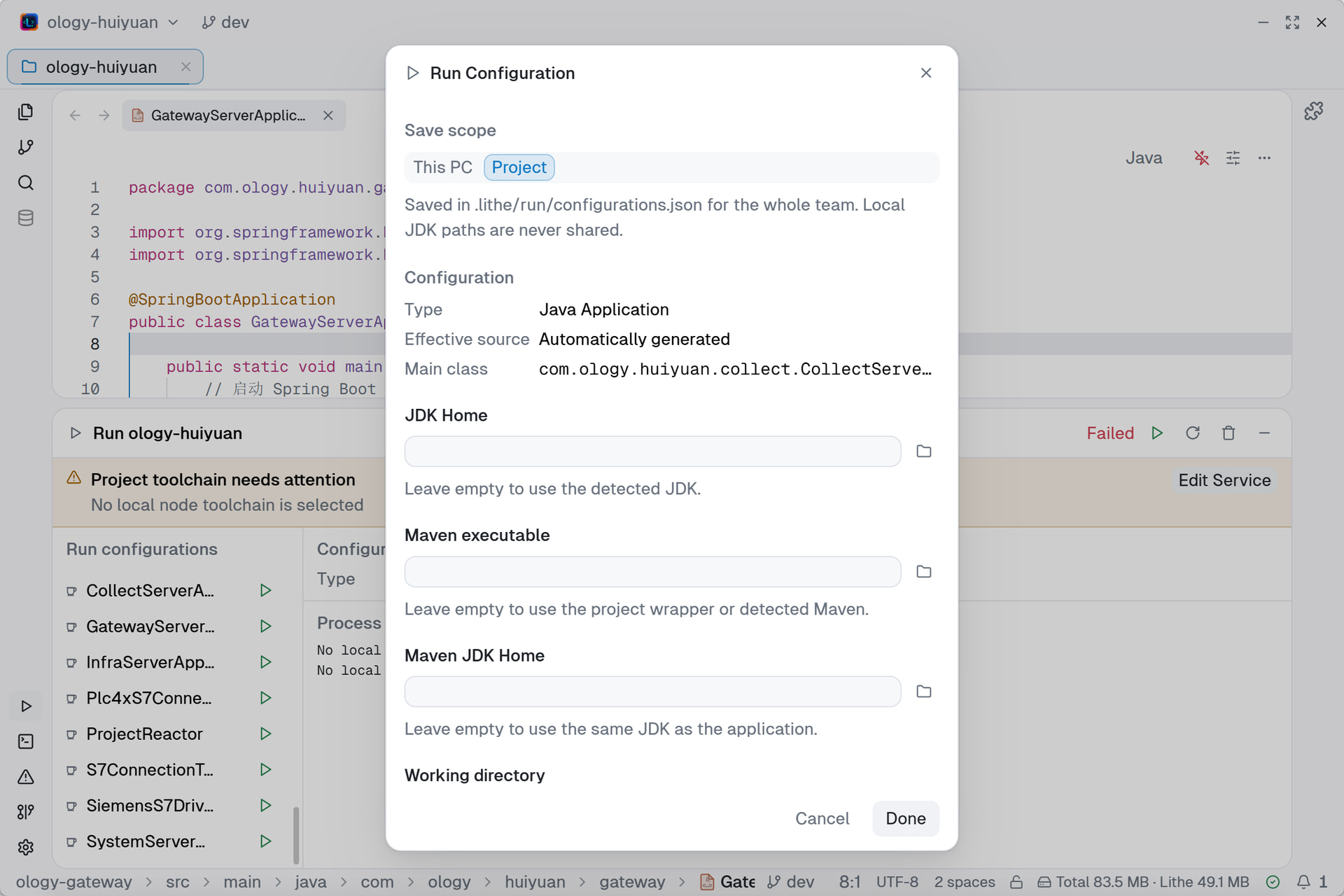Delete run output with trash icon
1344x896 pixels.
tap(1228, 433)
